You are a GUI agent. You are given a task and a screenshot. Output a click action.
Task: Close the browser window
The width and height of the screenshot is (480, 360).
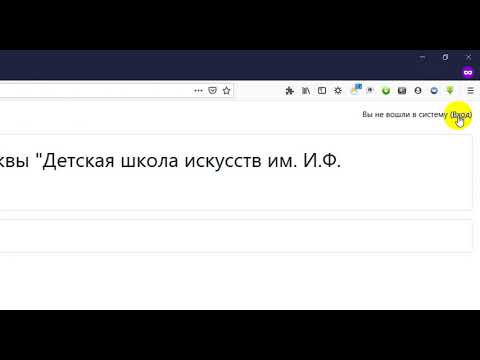(x=468, y=57)
